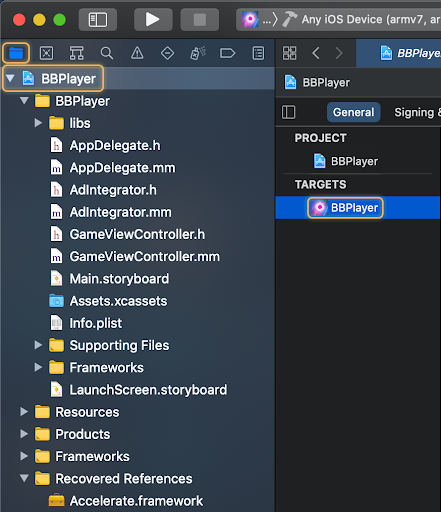Expand the libs folder
Screen dimensions: 441x512
(x=38, y=123)
